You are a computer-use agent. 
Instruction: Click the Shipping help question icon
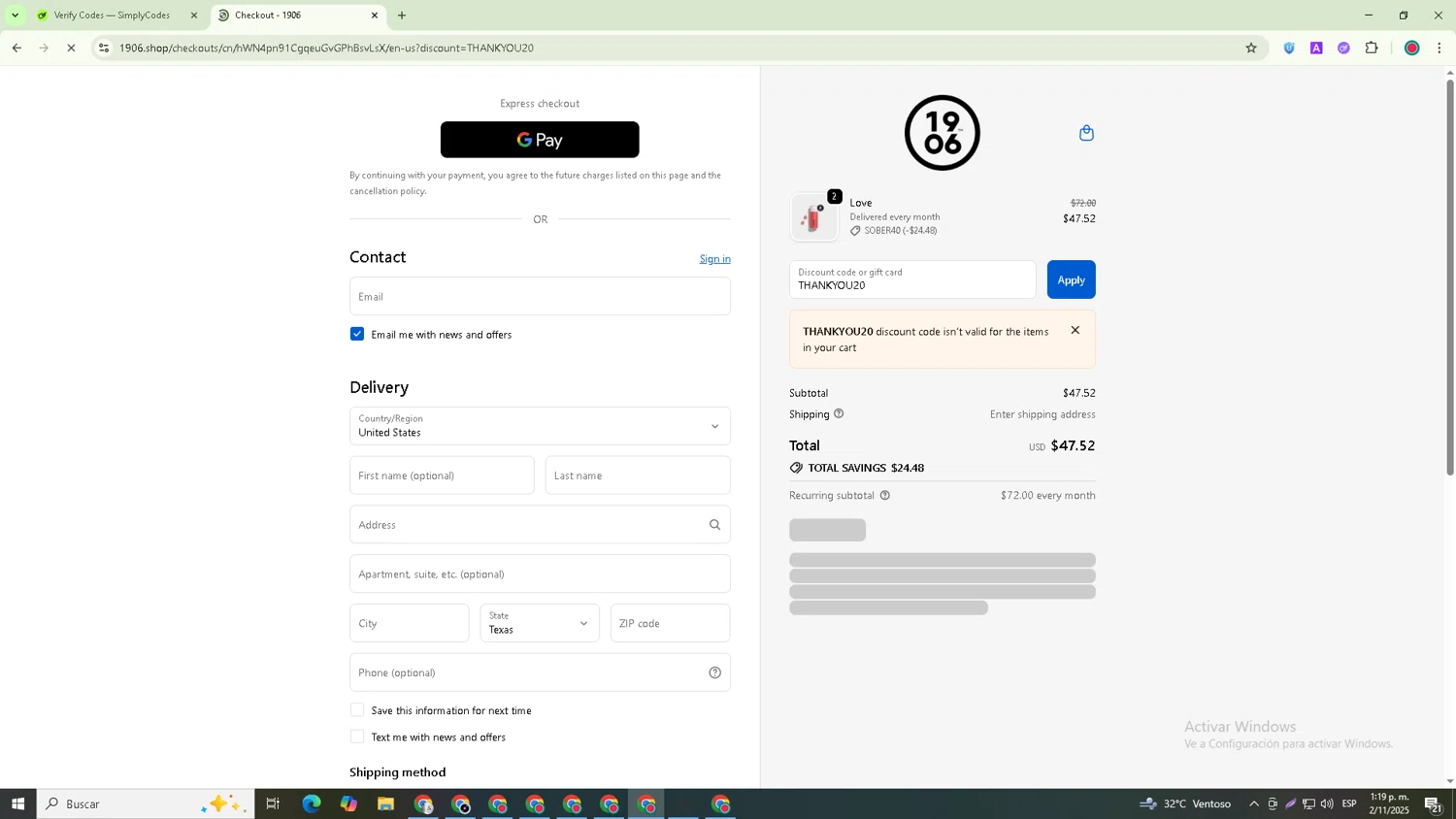tap(839, 413)
